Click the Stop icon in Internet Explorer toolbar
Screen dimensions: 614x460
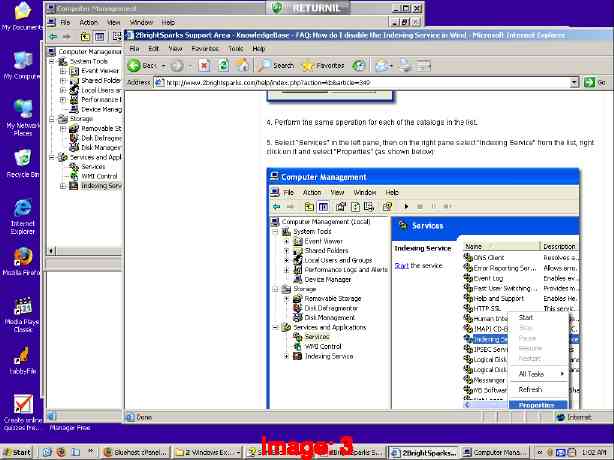click(204, 66)
